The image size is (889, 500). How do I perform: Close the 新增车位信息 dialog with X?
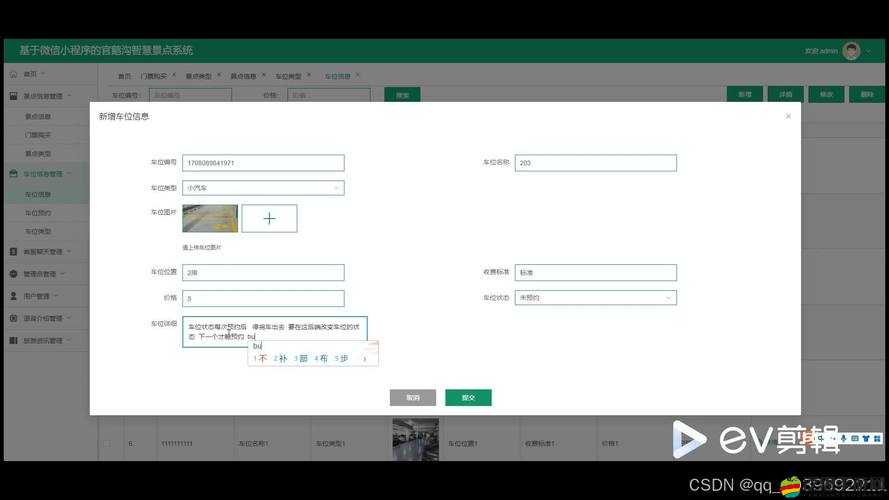pos(788,116)
